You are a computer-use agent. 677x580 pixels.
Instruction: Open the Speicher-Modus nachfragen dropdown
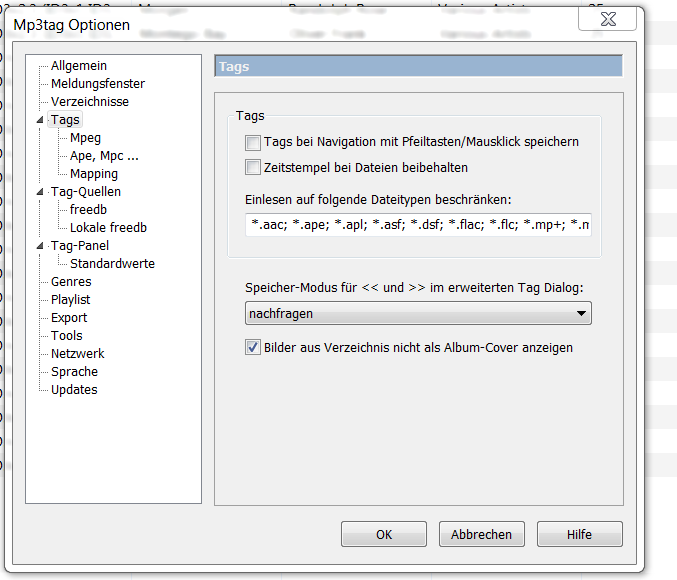(x=418, y=314)
